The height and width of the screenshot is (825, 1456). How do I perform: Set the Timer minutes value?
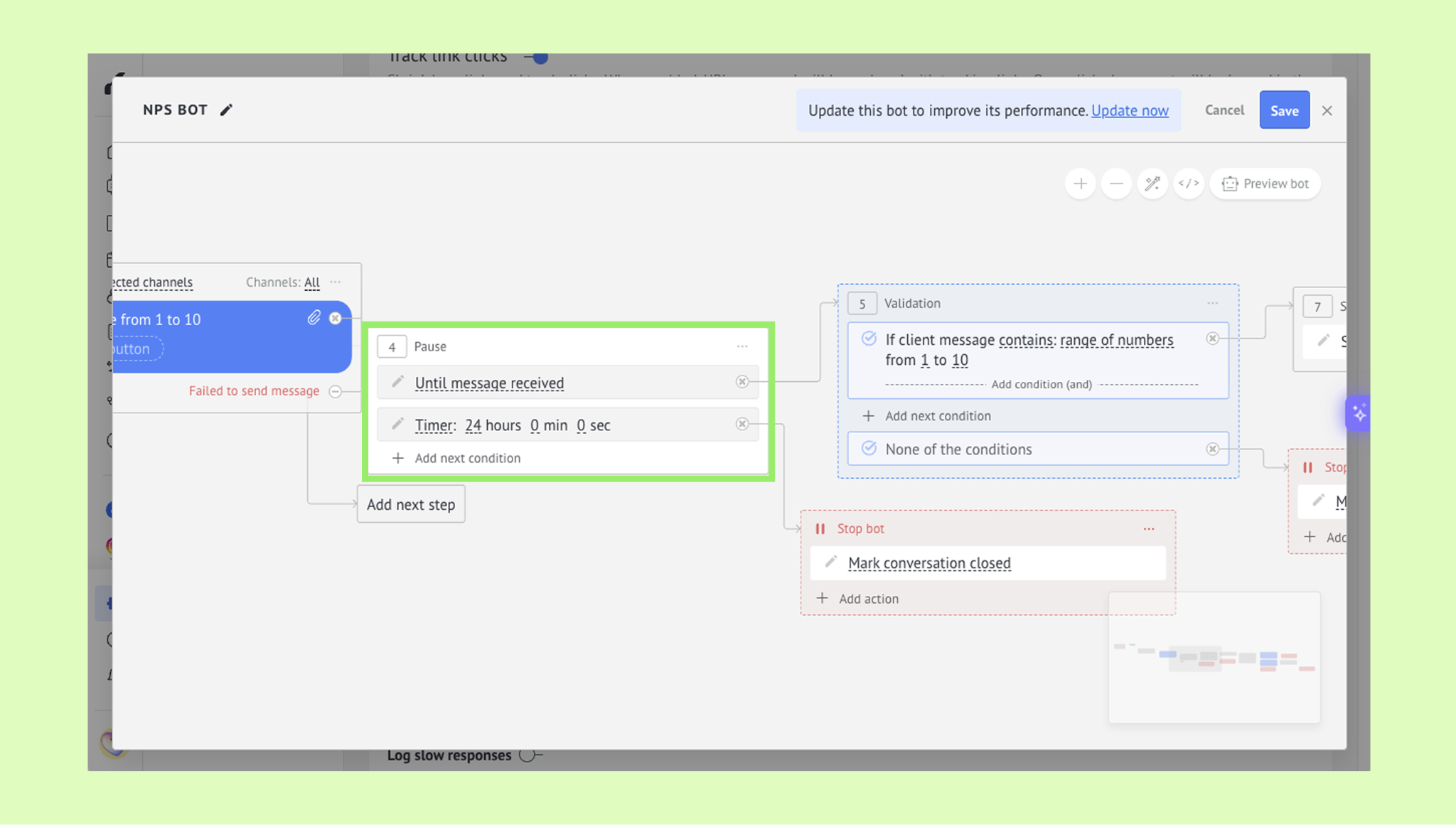pyautogui.click(x=535, y=425)
